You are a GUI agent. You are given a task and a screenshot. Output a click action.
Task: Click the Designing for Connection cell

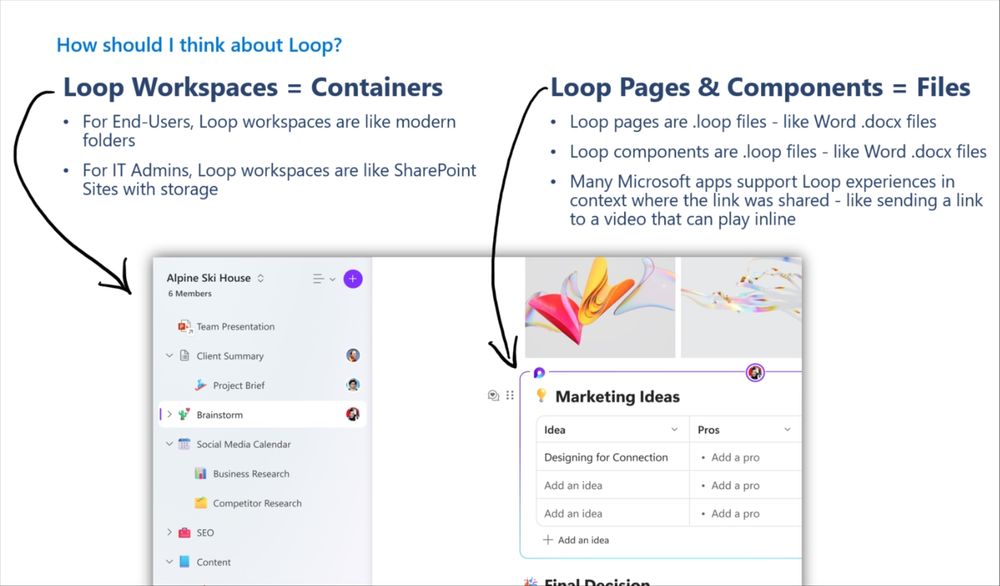coord(613,457)
